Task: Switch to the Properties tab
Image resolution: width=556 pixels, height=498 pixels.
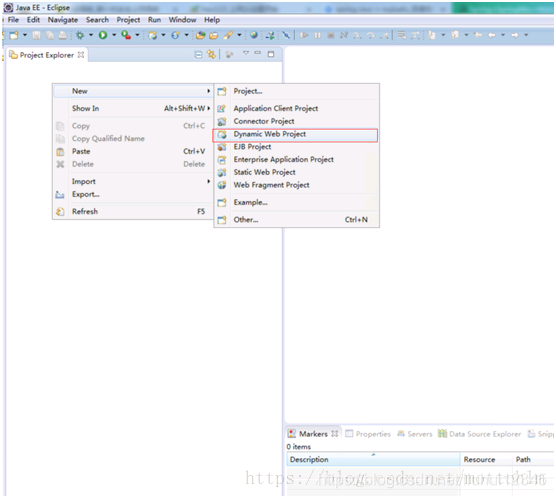Action: tap(368, 434)
